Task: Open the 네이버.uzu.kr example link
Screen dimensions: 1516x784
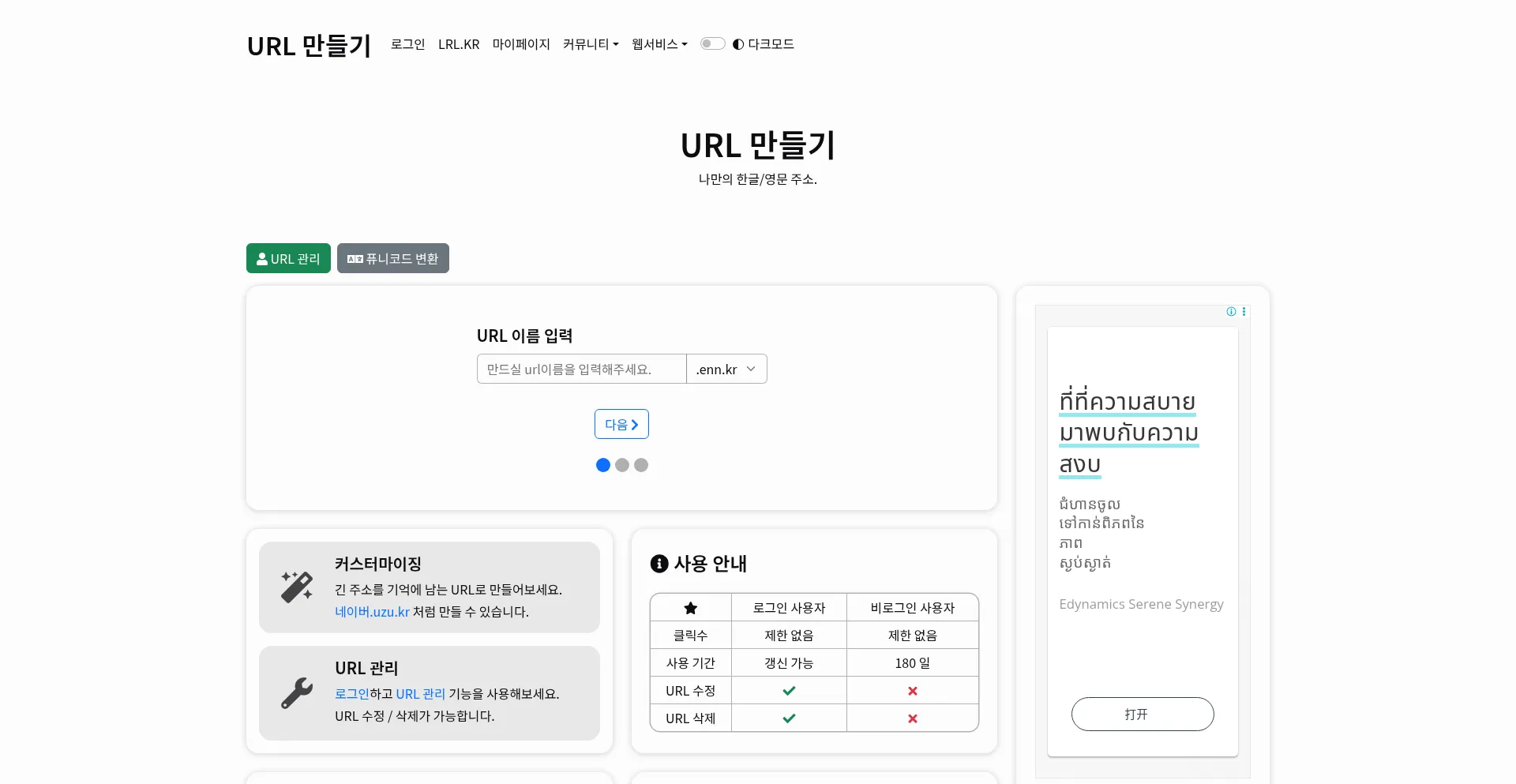Action: pos(372,612)
